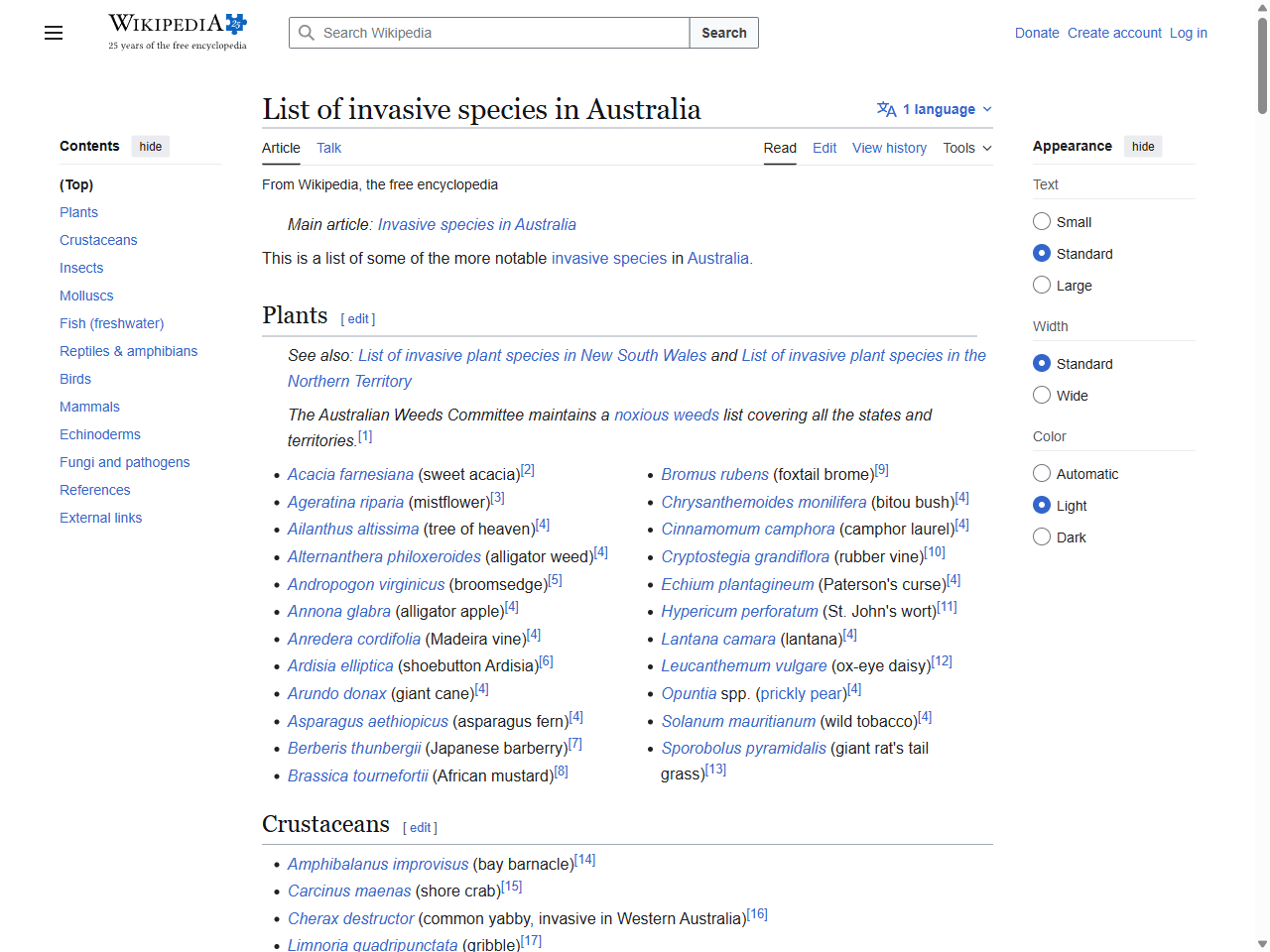Screen dimensions: 1270x952
Task: Open main article Invasive species in Australia
Action: pos(476,224)
